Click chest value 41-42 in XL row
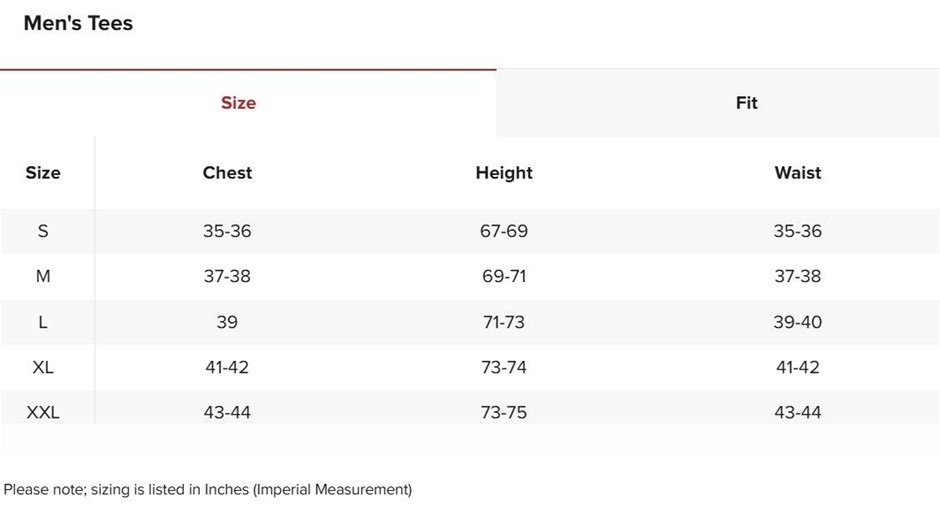Image resolution: width=940 pixels, height=505 pixels. (x=227, y=367)
